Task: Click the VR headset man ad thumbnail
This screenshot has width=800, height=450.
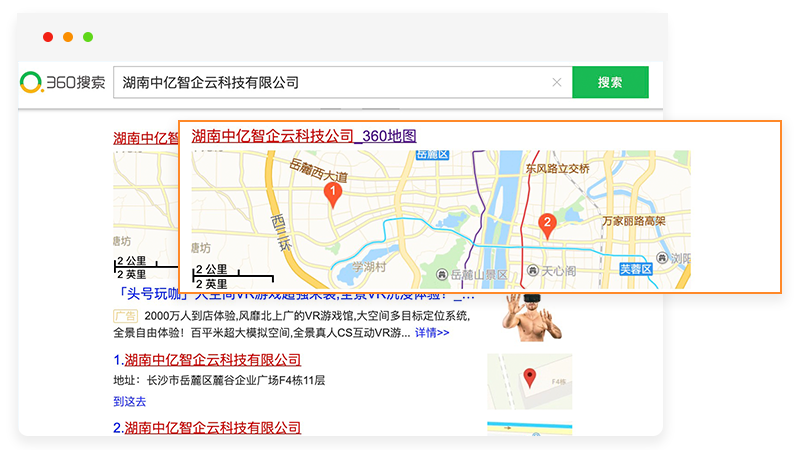Action: tap(531, 317)
